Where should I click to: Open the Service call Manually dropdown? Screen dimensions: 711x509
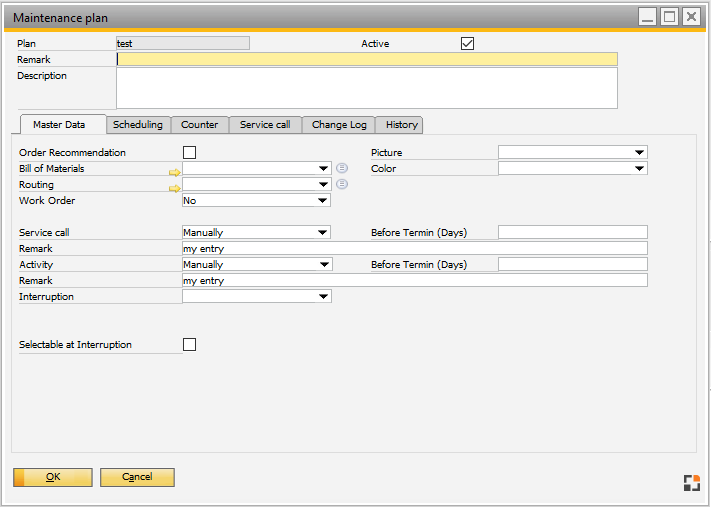(x=322, y=233)
